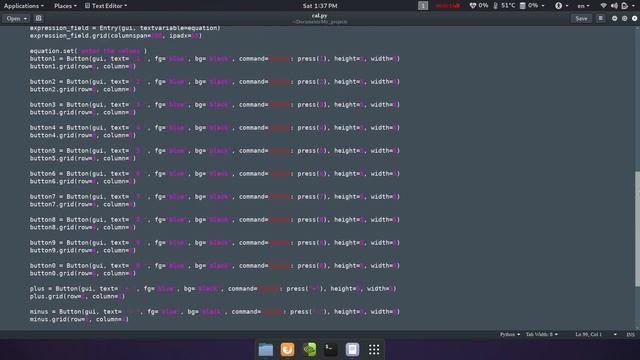Launch the green dock application icon
Image resolution: width=640 pixels, height=360 pixels.
(309, 349)
